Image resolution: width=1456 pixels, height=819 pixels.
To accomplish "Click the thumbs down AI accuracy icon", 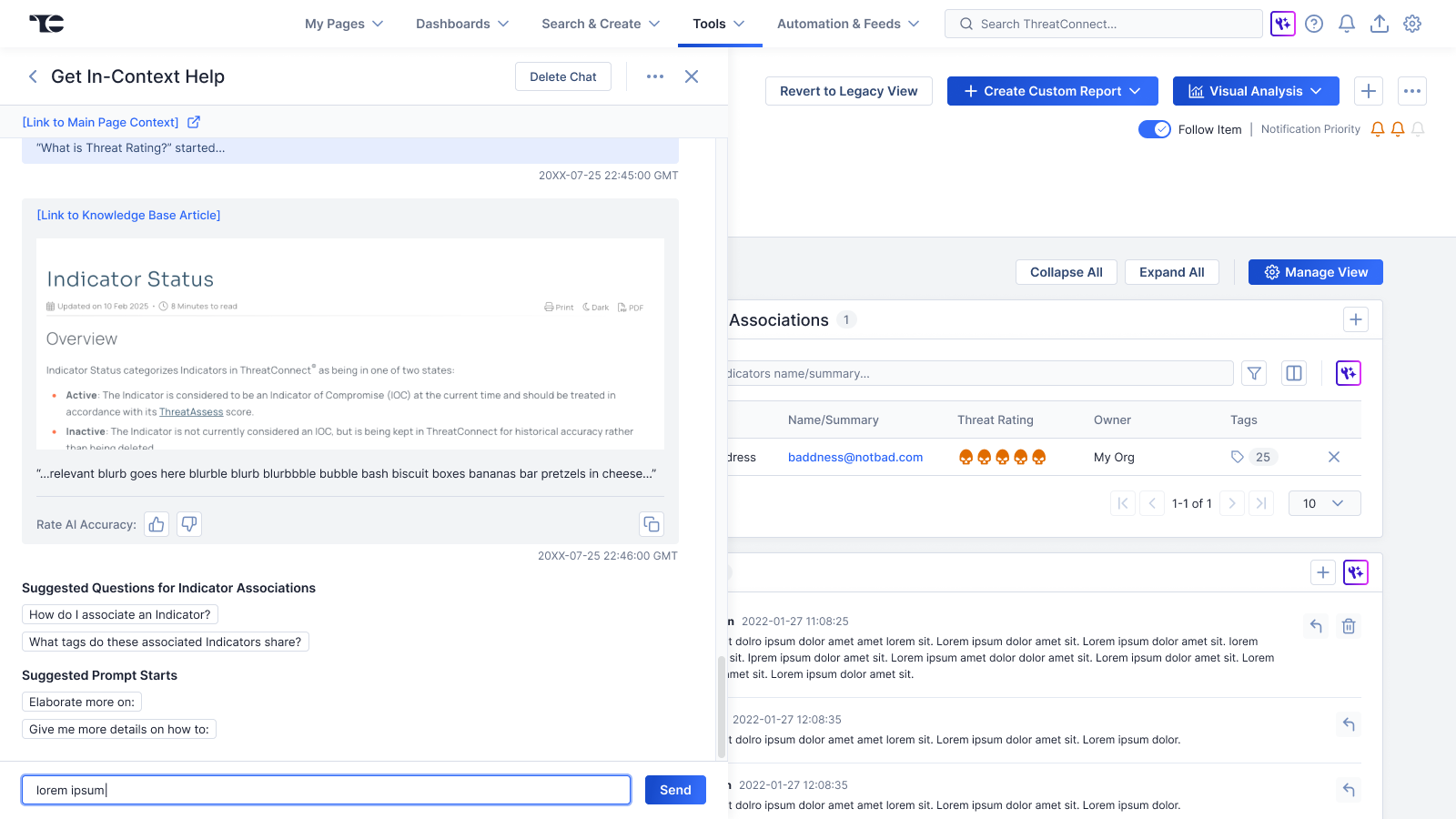I will coord(189,524).
